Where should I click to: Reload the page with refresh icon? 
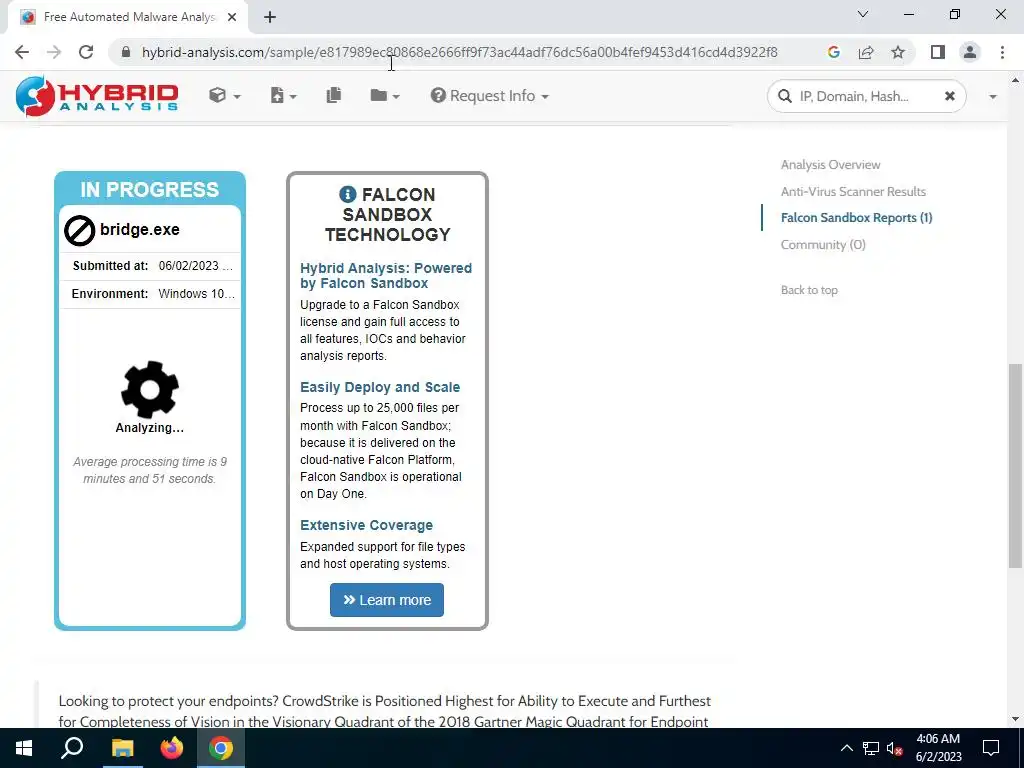(86, 52)
